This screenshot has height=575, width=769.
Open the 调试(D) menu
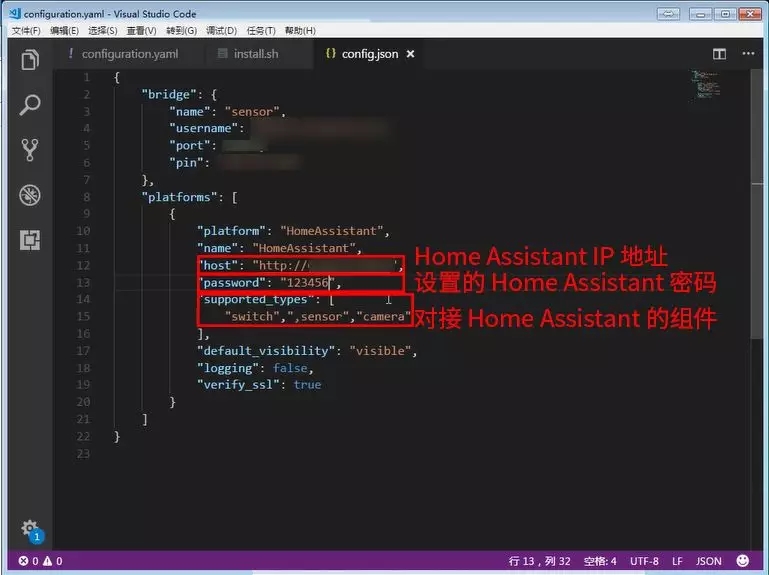tap(221, 30)
